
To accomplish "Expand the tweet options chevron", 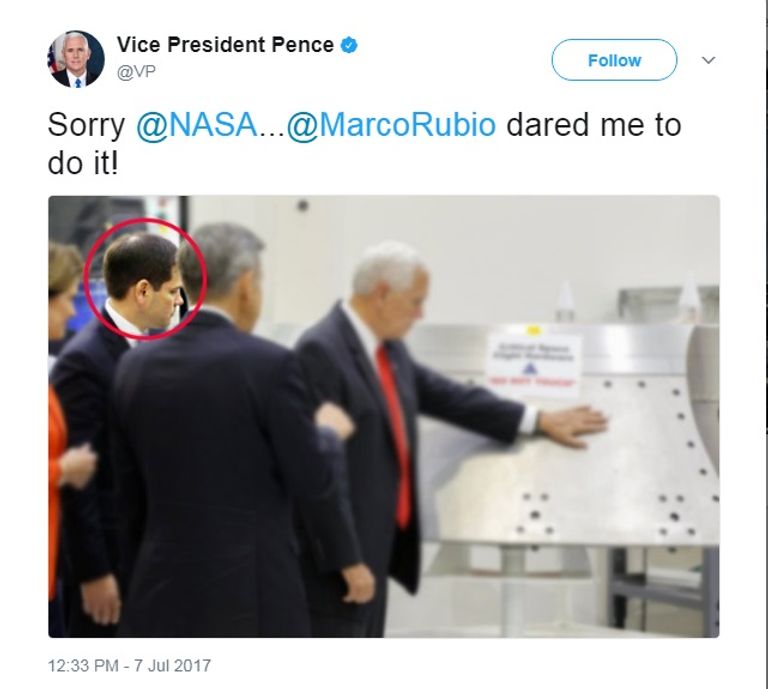I will (x=708, y=60).
